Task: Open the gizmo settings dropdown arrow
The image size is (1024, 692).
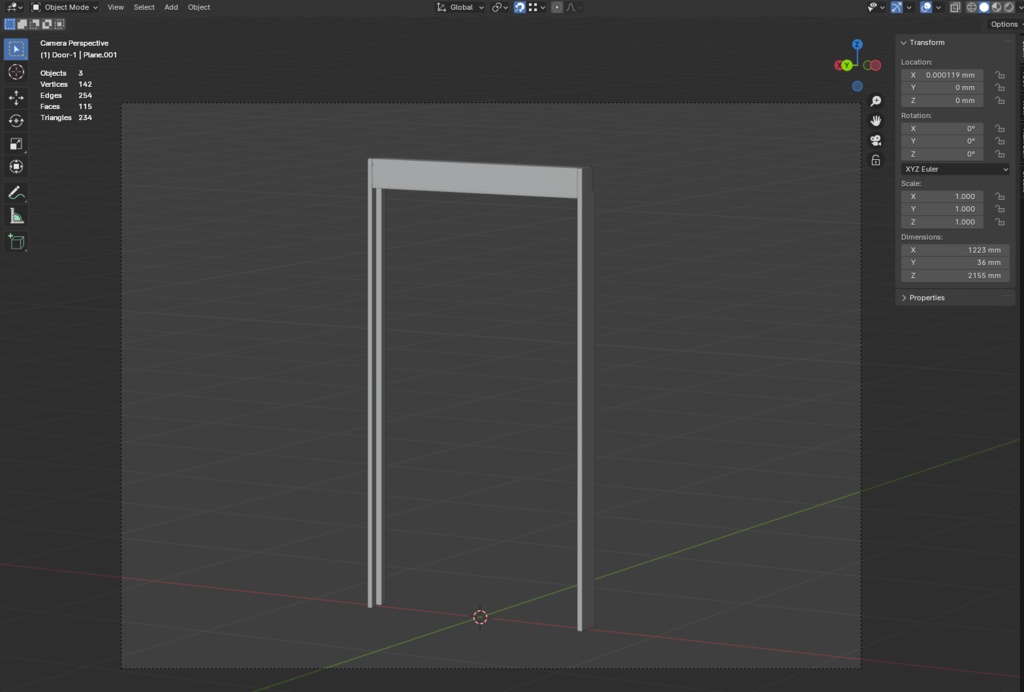Action: [908, 7]
